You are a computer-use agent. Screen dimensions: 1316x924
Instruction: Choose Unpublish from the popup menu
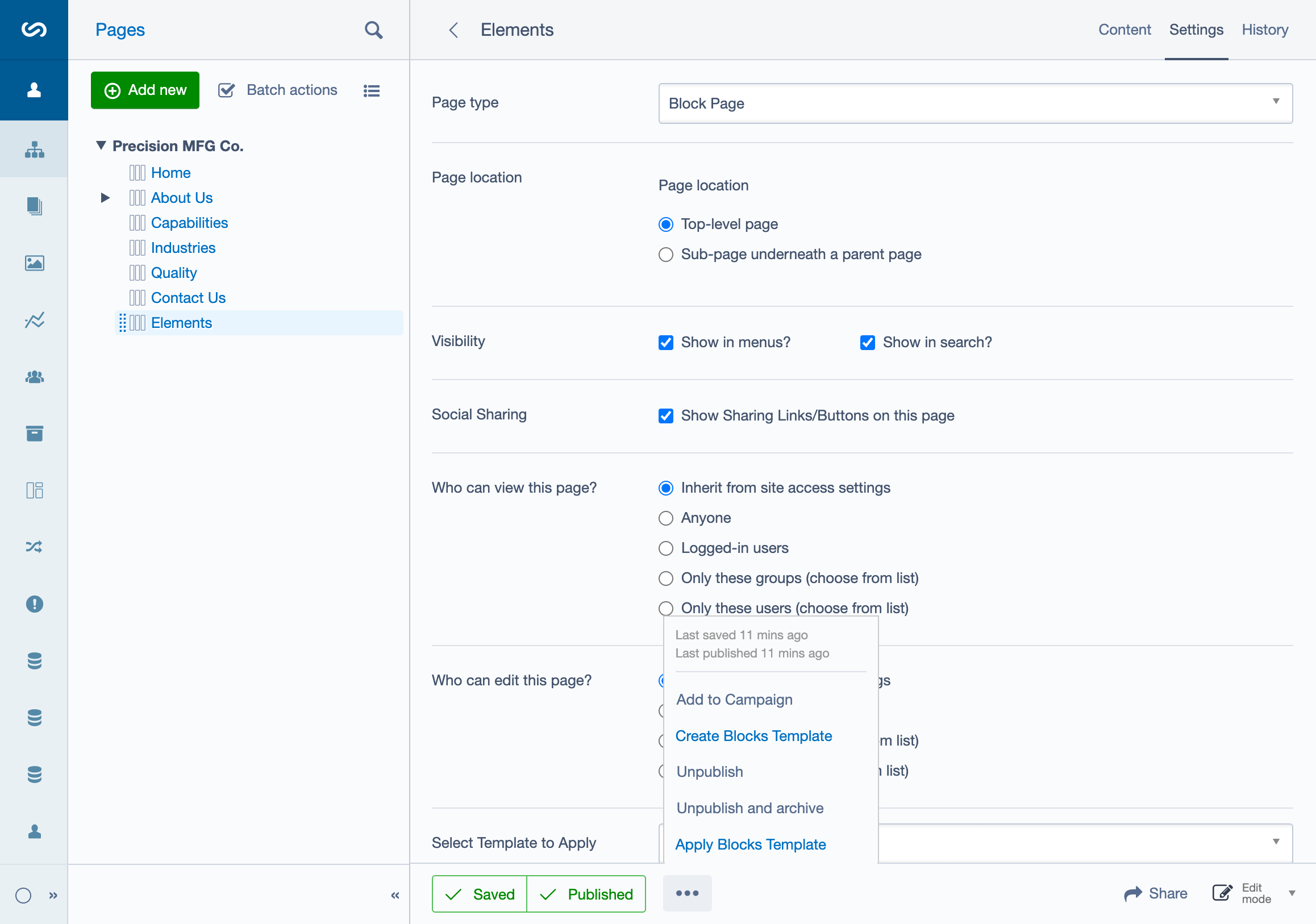(710, 772)
